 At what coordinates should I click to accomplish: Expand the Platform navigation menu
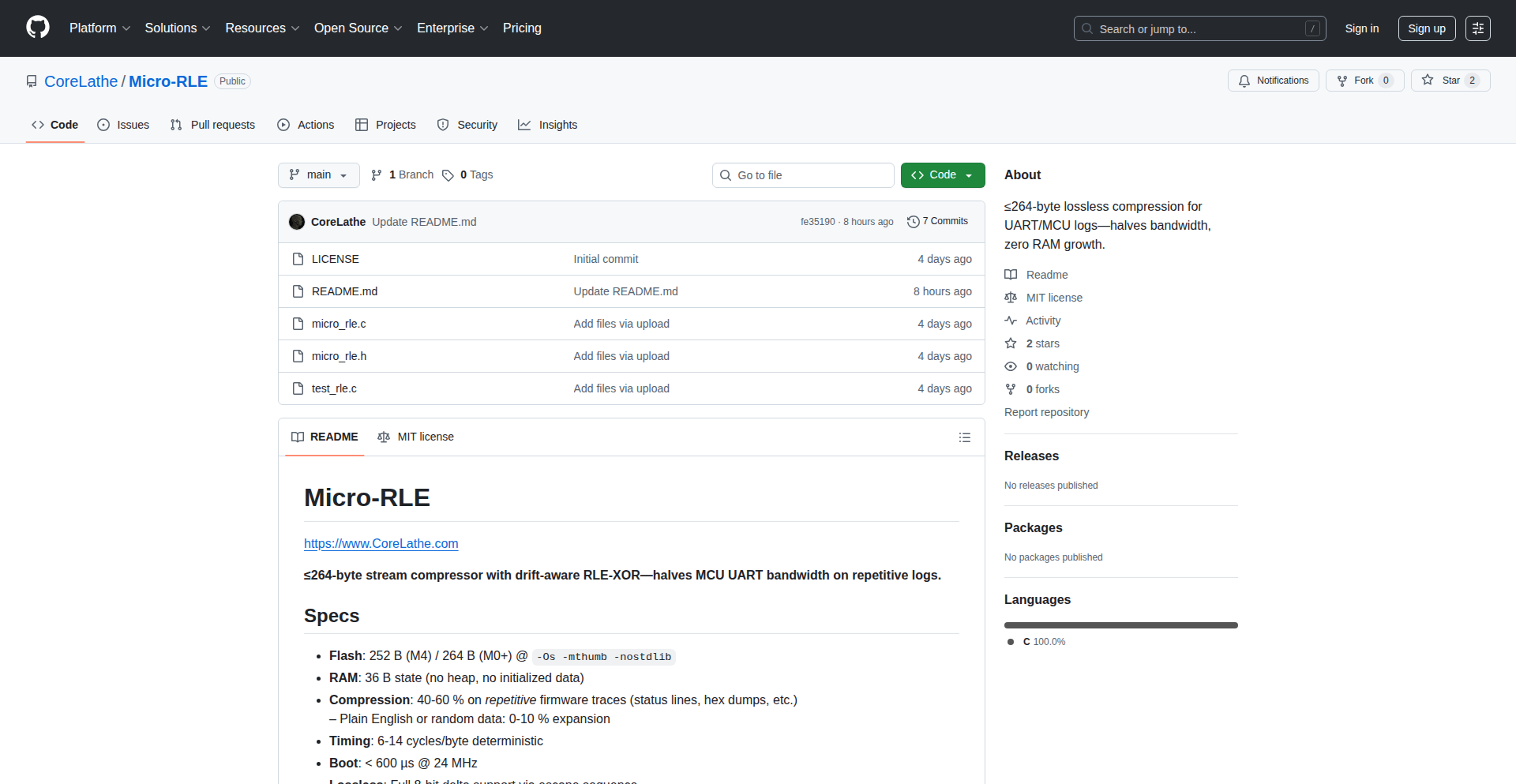coord(99,28)
